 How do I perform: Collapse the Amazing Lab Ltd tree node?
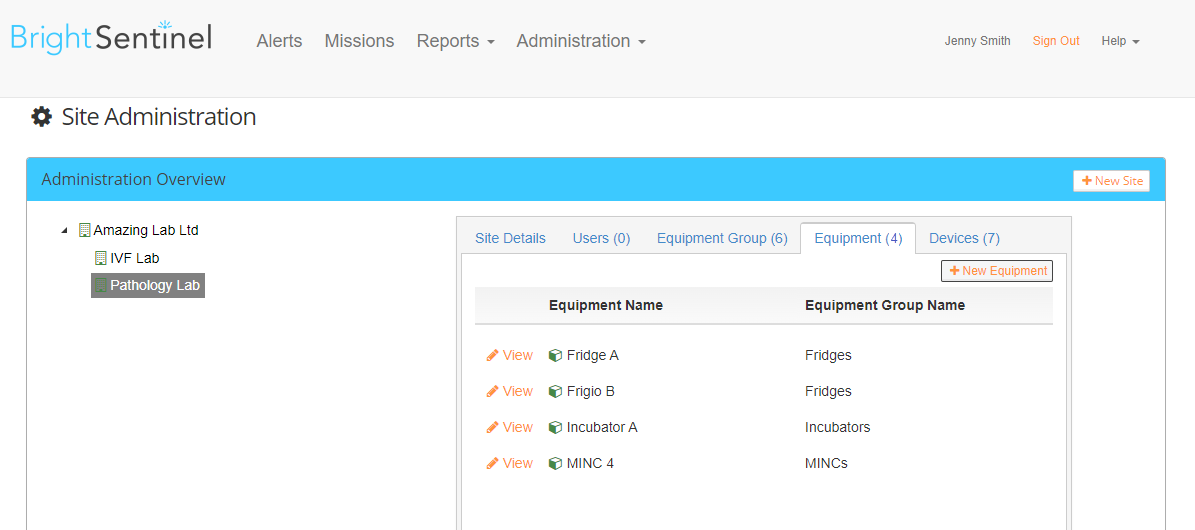[64, 230]
